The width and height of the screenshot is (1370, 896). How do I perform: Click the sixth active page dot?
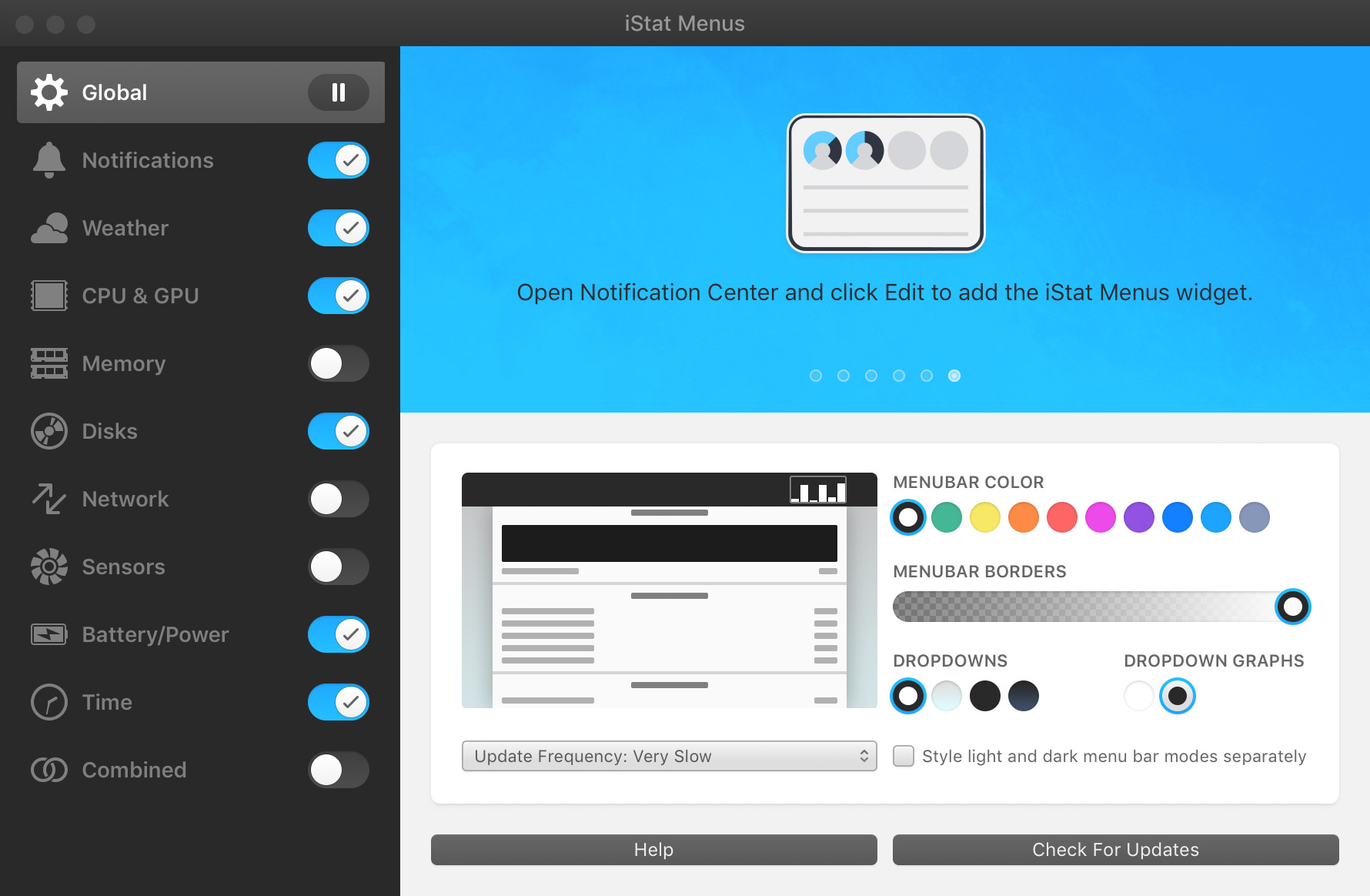[954, 376]
